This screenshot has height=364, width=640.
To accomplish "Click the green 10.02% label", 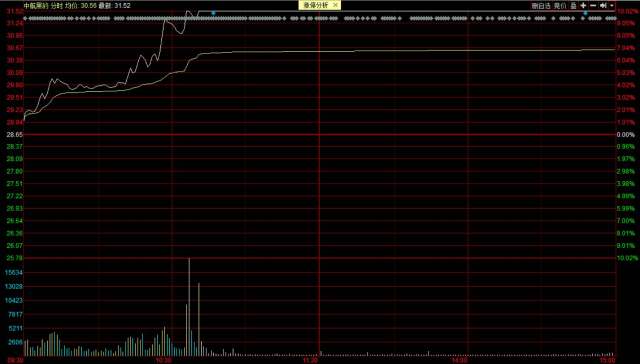I will pyautogui.click(x=627, y=258).
